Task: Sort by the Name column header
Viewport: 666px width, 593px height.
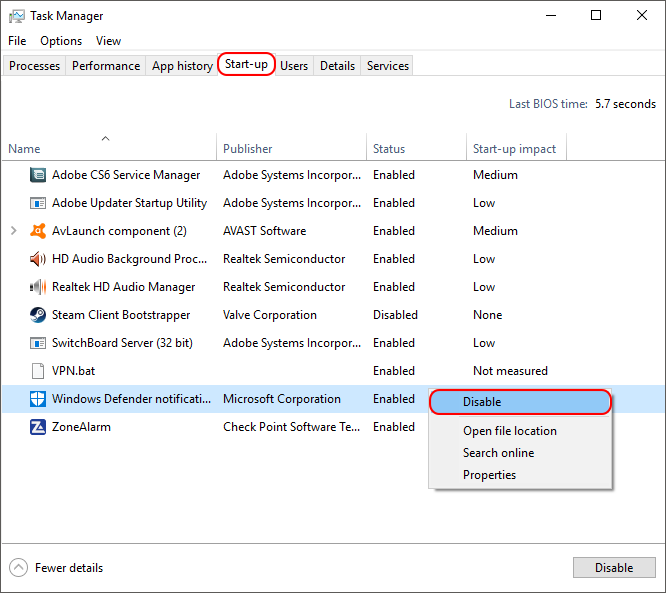Action: 109,147
